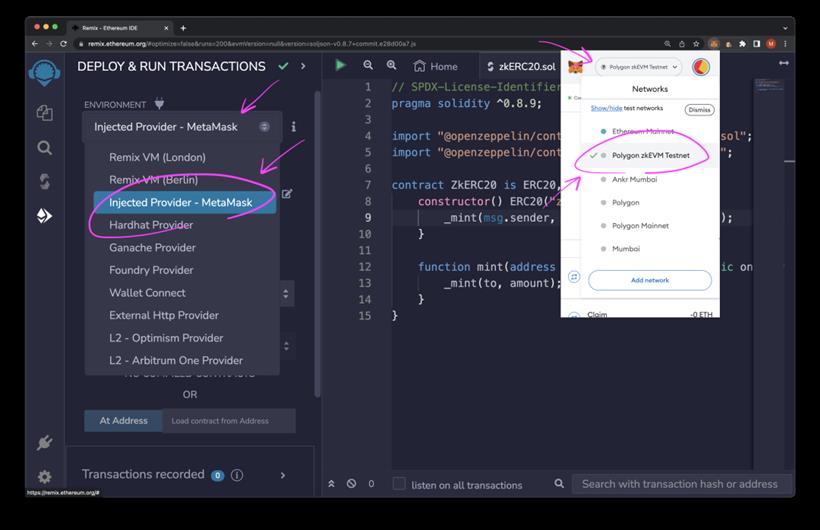Image resolution: width=820 pixels, height=530 pixels.
Task: Click the pending transactions count 0
Action: point(371,483)
